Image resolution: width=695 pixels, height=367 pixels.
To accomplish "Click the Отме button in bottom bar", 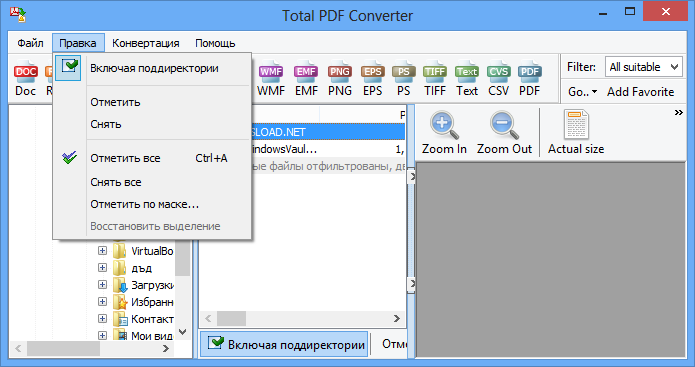I will pyautogui.click(x=393, y=344).
